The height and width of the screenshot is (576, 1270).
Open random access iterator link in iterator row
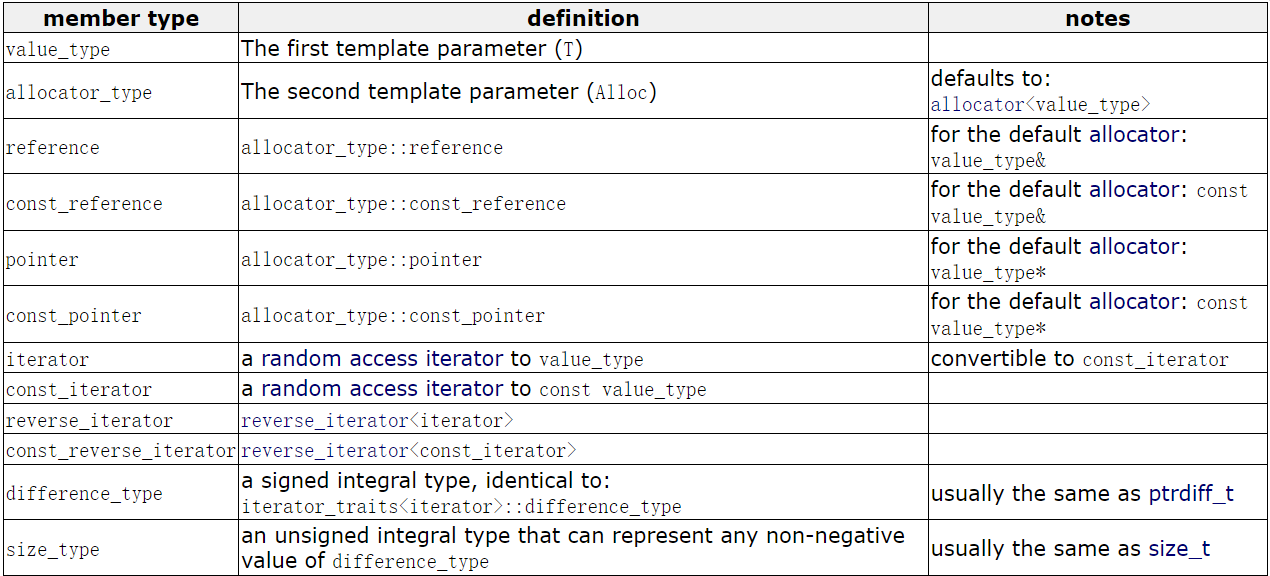pos(382,359)
